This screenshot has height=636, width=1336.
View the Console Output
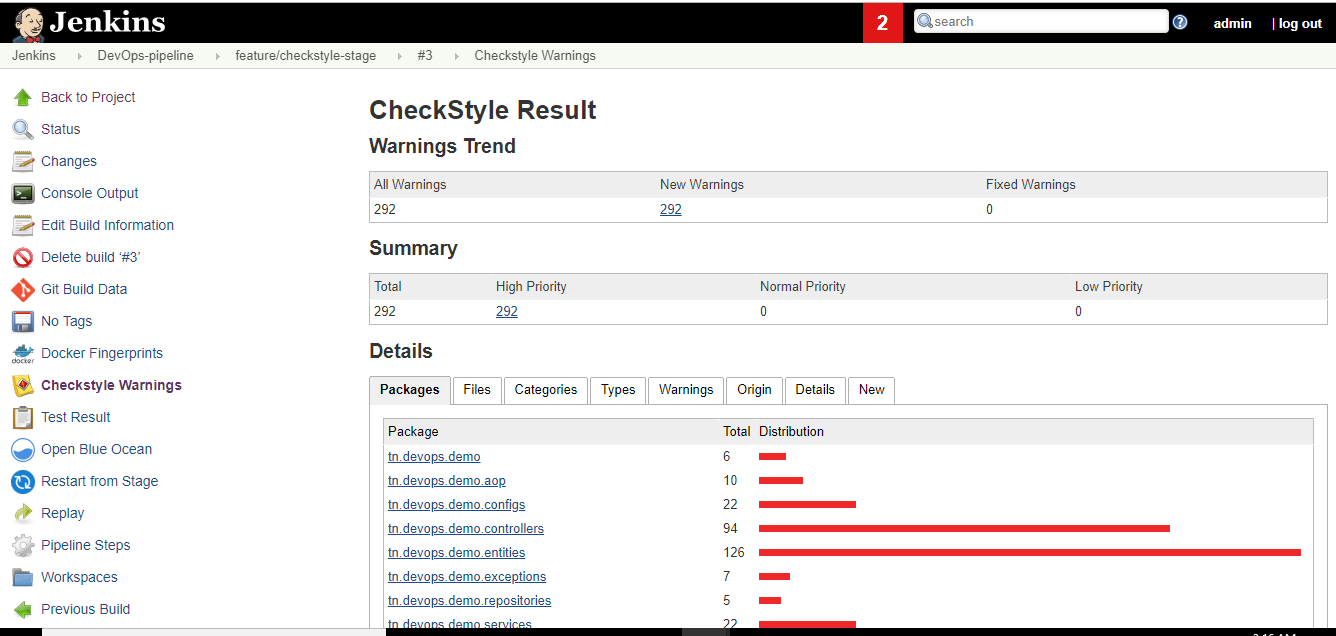pos(89,193)
